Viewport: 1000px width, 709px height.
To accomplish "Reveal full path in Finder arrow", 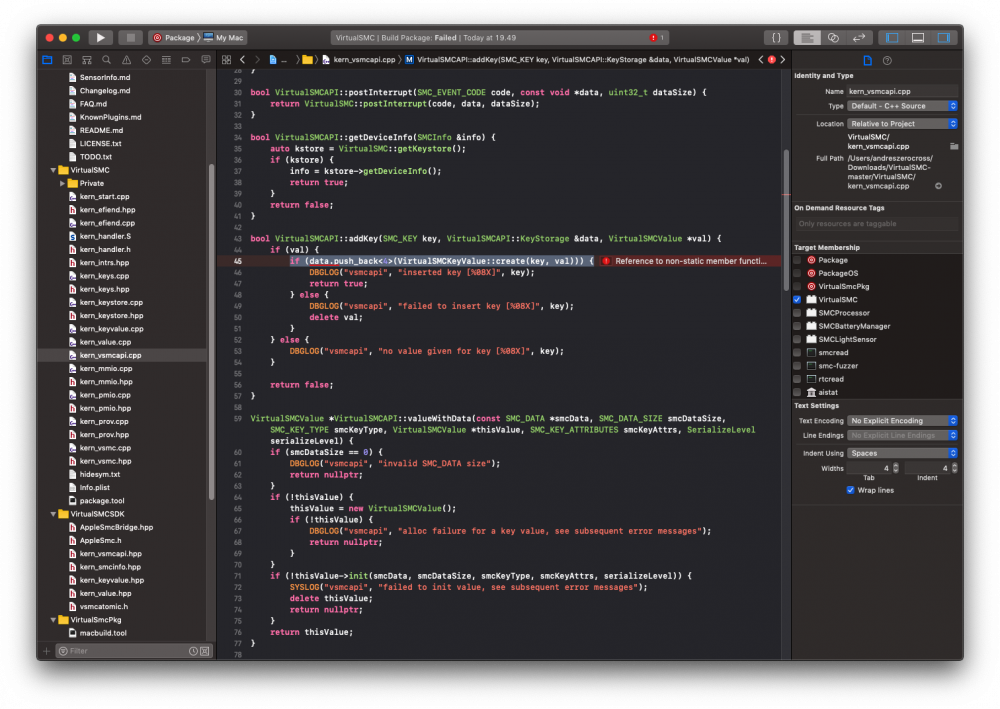I will coord(938,186).
